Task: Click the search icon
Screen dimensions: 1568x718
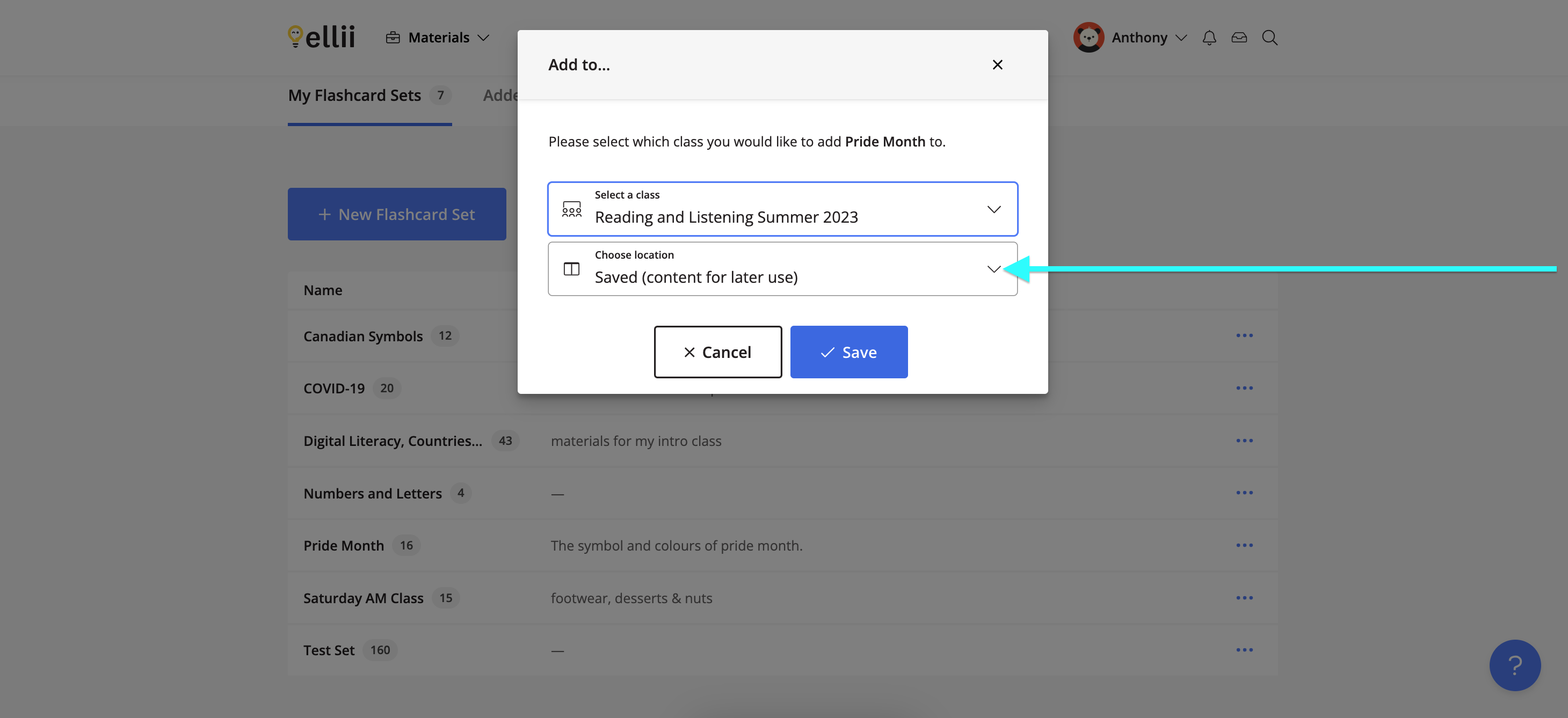Action: 1270,37
